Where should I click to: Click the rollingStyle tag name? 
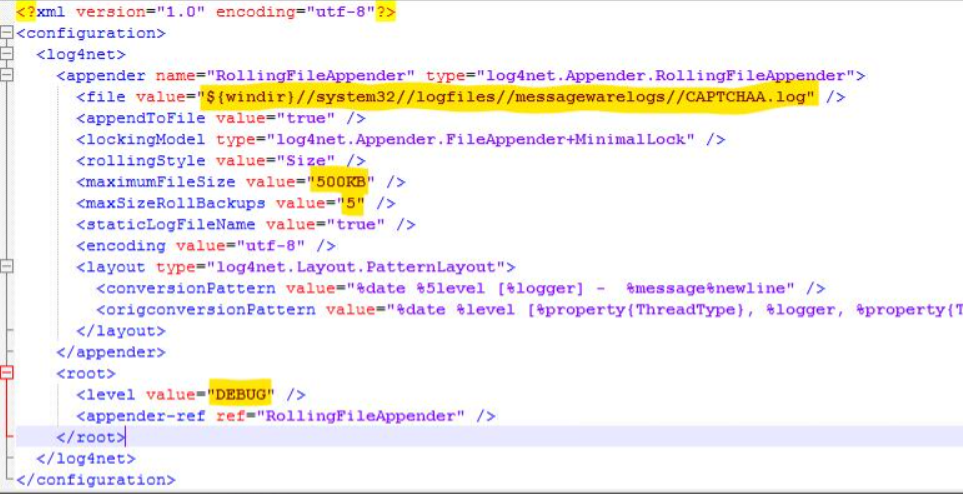(146, 161)
